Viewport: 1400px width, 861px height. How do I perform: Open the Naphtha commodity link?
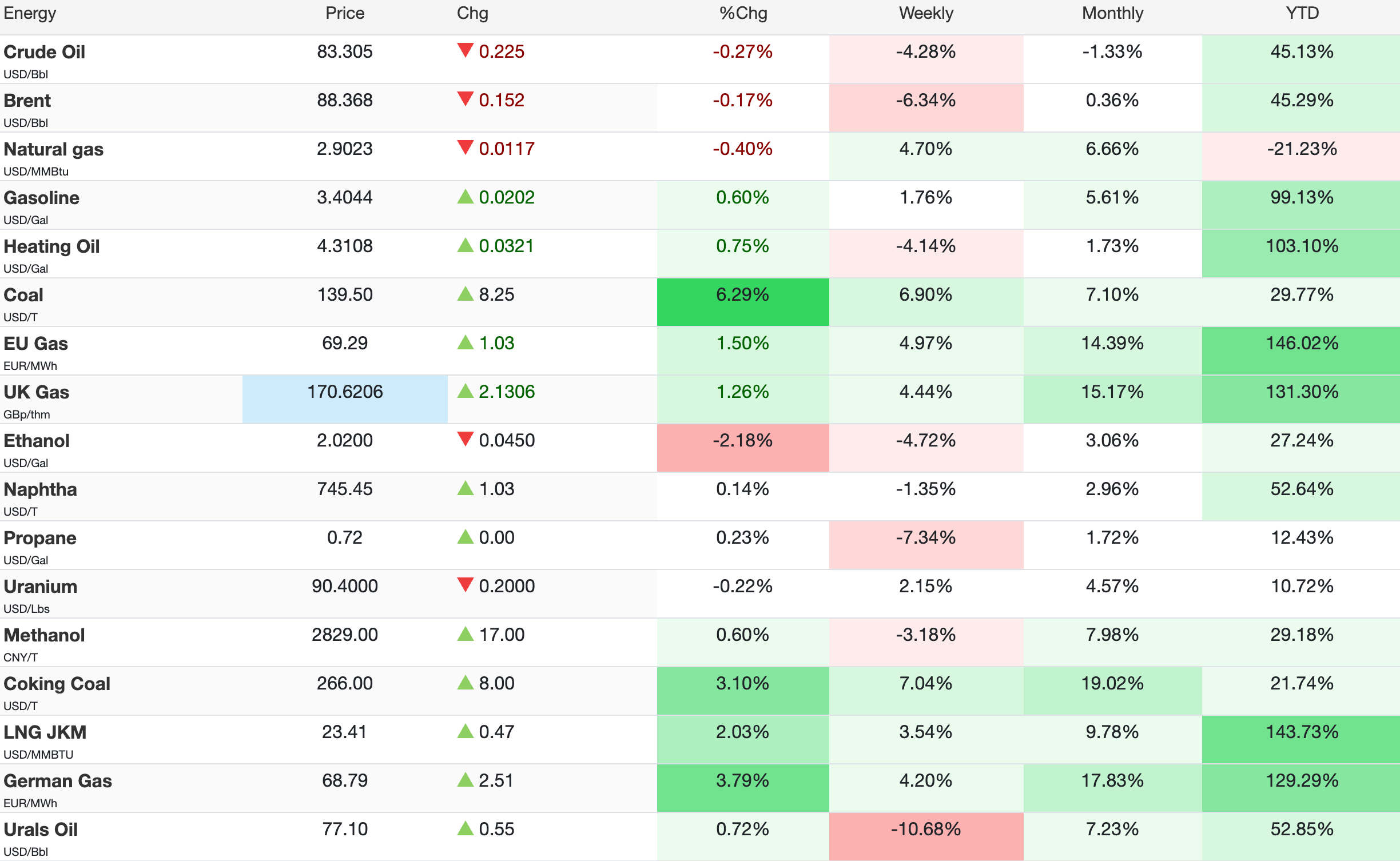[x=40, y=489]
